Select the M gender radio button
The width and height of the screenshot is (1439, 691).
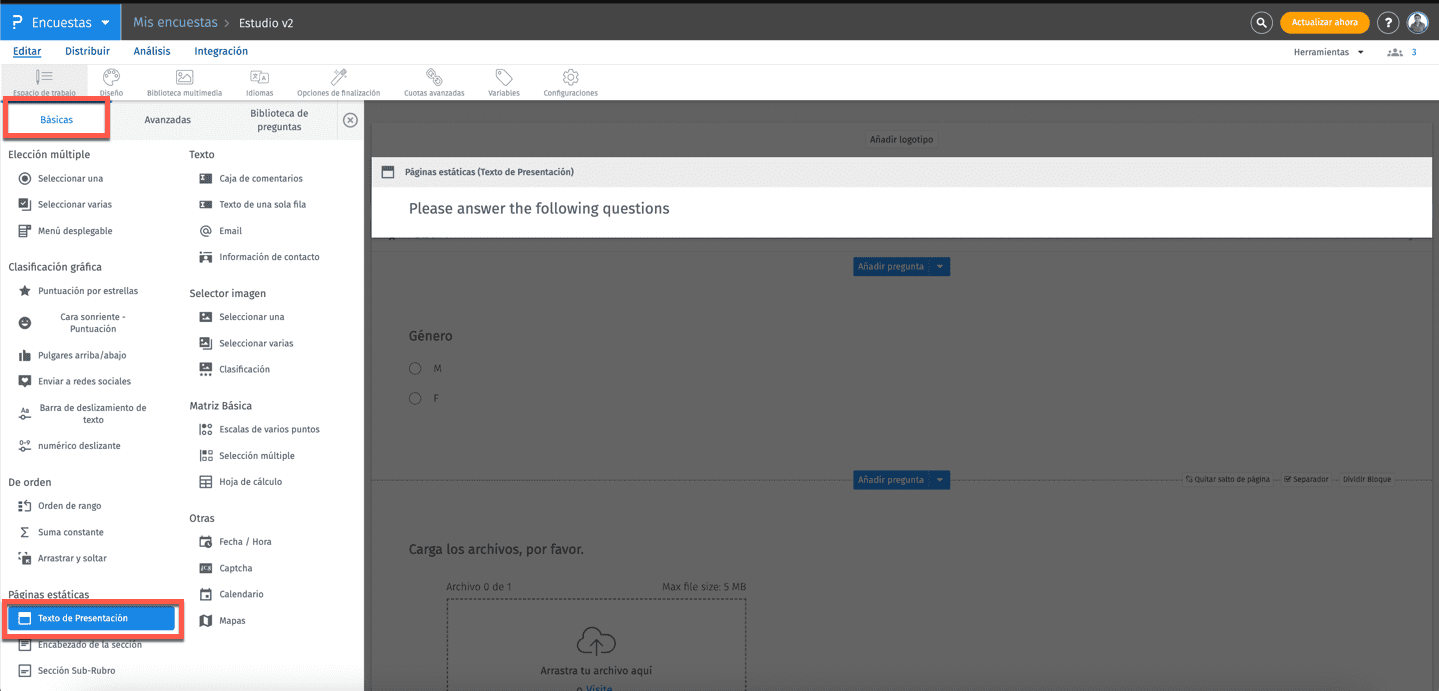coord(415,368)
